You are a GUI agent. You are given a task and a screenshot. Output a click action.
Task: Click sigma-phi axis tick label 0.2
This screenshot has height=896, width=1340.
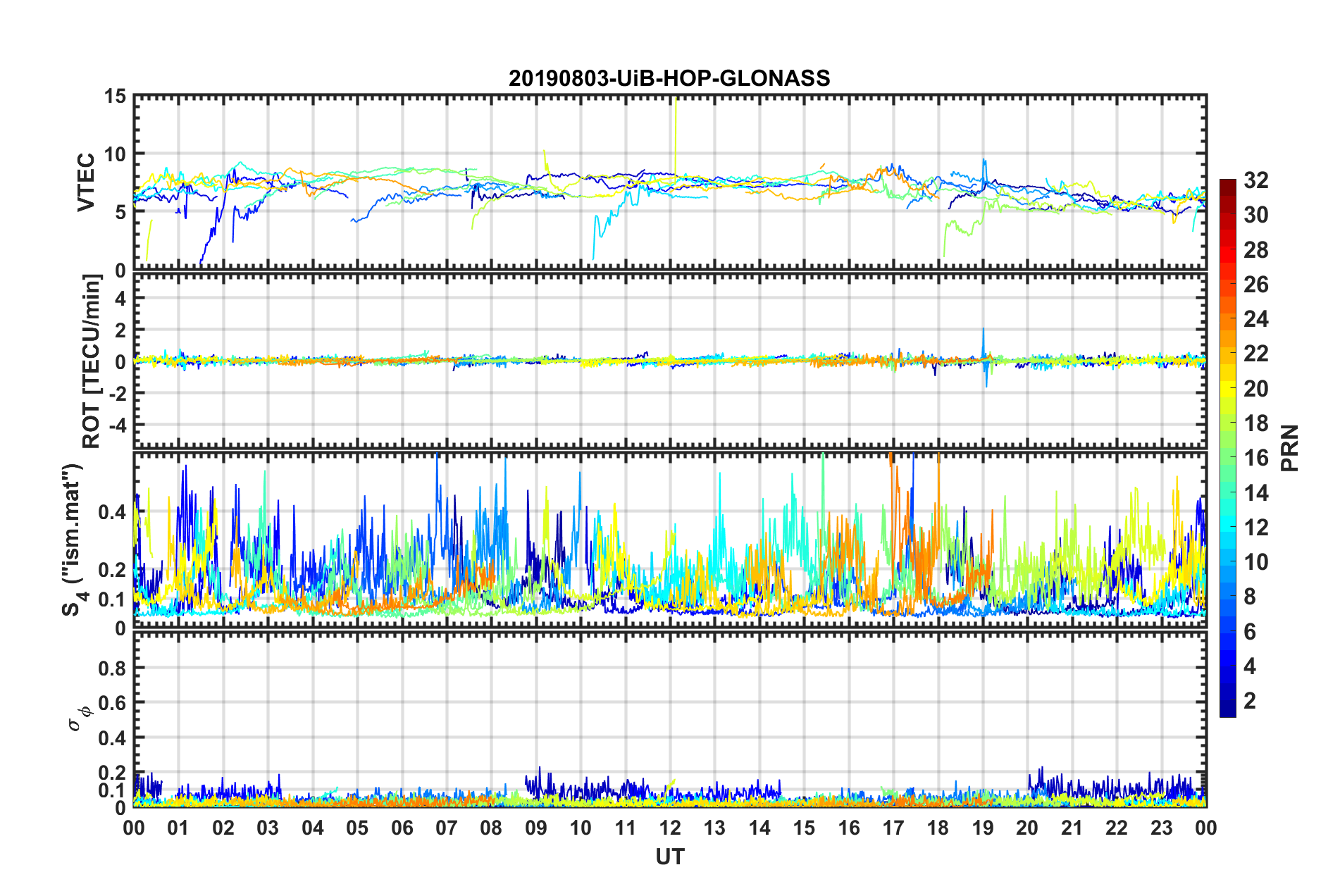pyautogui.click(x=113, y=773)
